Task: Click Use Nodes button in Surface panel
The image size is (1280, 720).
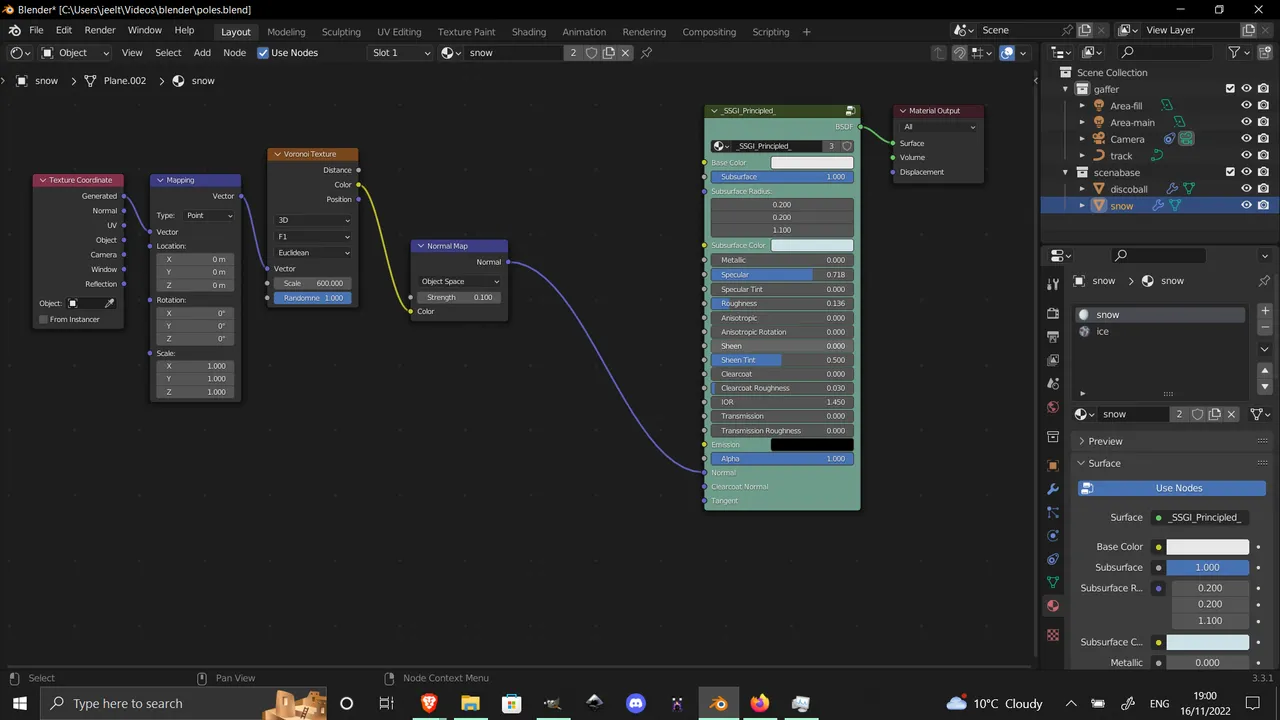Action: (1172, 488)
